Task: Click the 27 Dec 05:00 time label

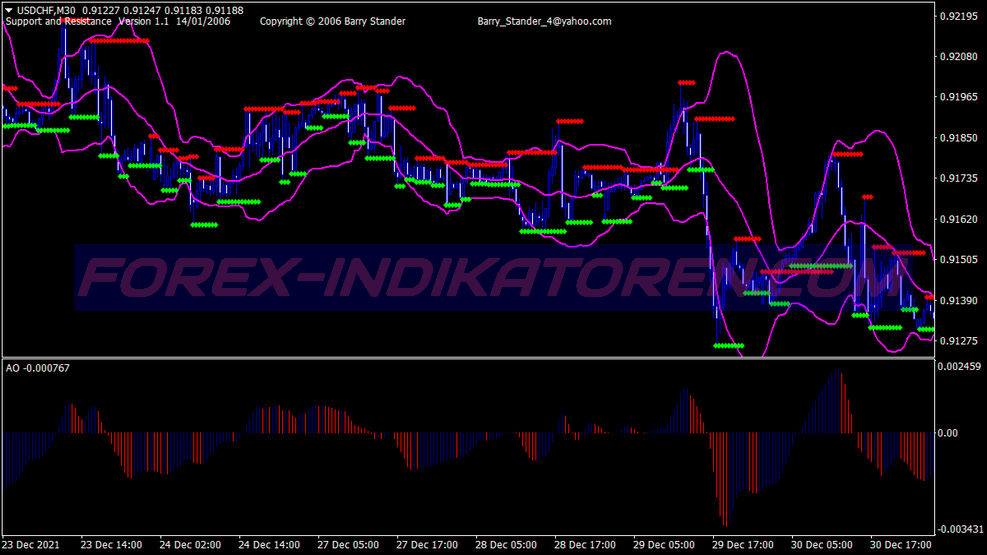Action: pos(348,545)
